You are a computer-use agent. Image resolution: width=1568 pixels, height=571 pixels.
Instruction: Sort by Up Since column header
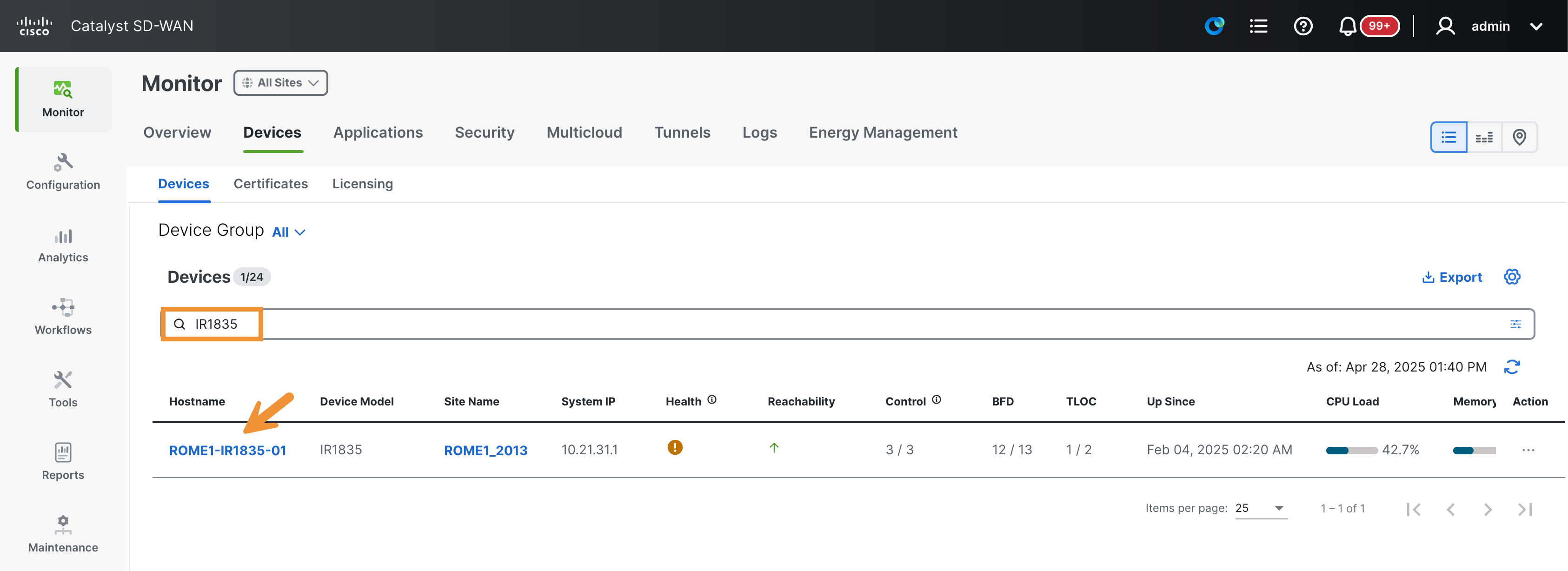[1170, 402]
